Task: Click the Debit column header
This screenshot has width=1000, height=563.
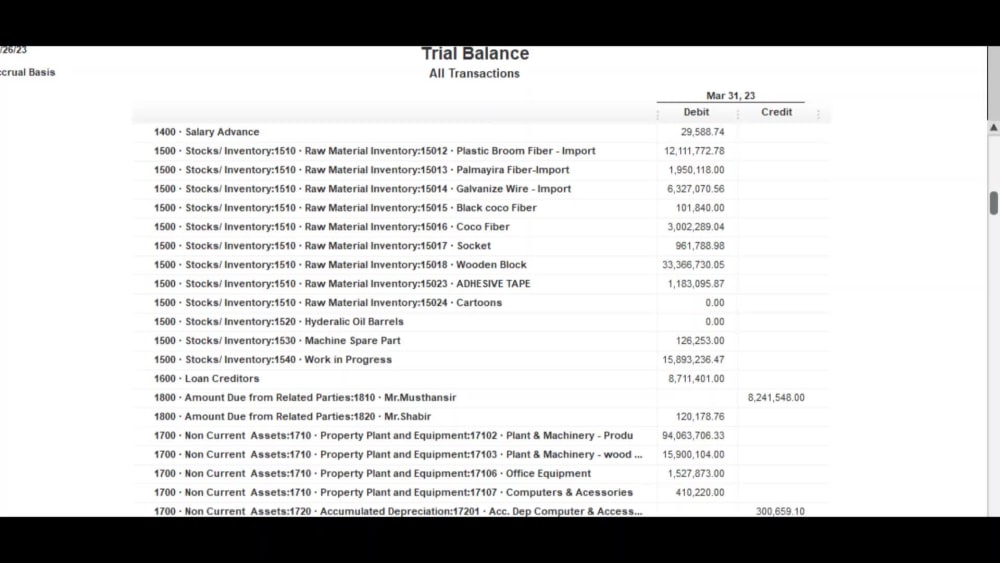Action: pyautogui.click(x=696, y=112)
